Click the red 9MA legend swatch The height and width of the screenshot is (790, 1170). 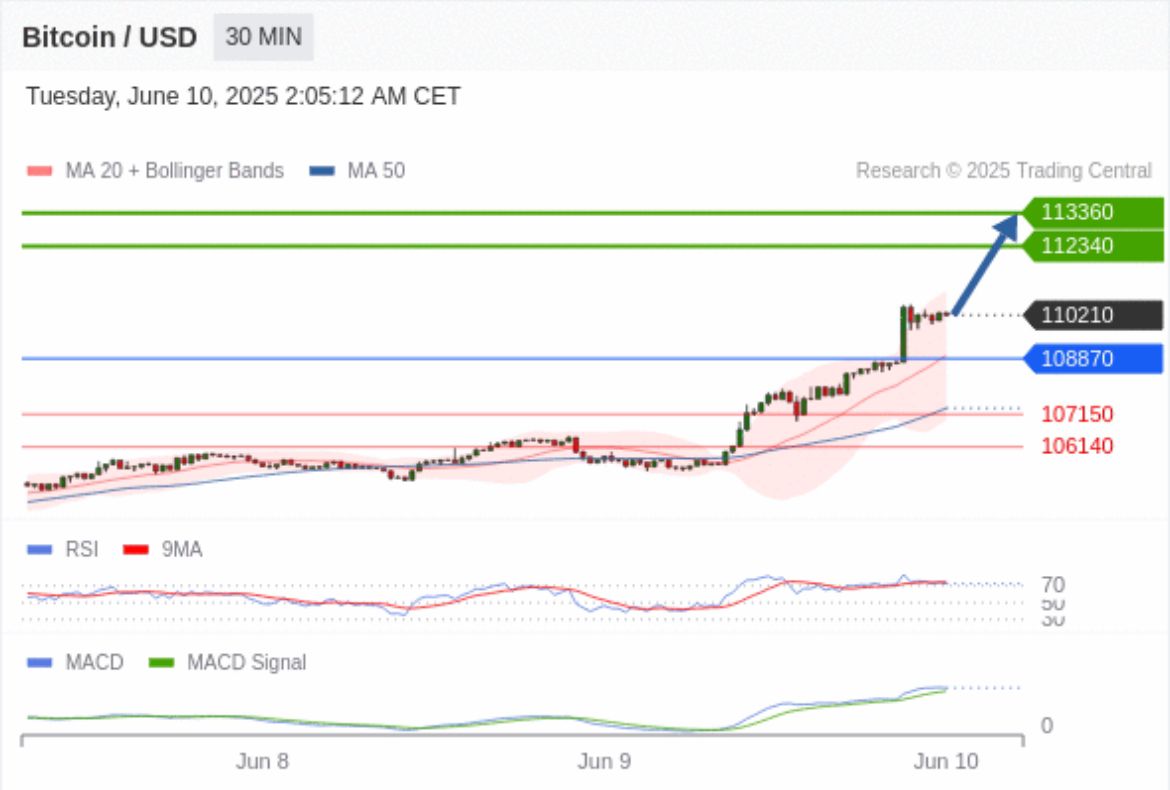pos(135,550)
